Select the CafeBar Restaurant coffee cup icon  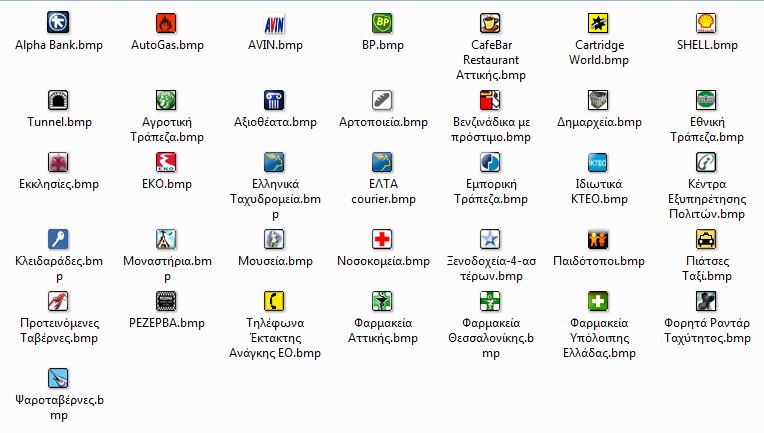pos(490,22)
